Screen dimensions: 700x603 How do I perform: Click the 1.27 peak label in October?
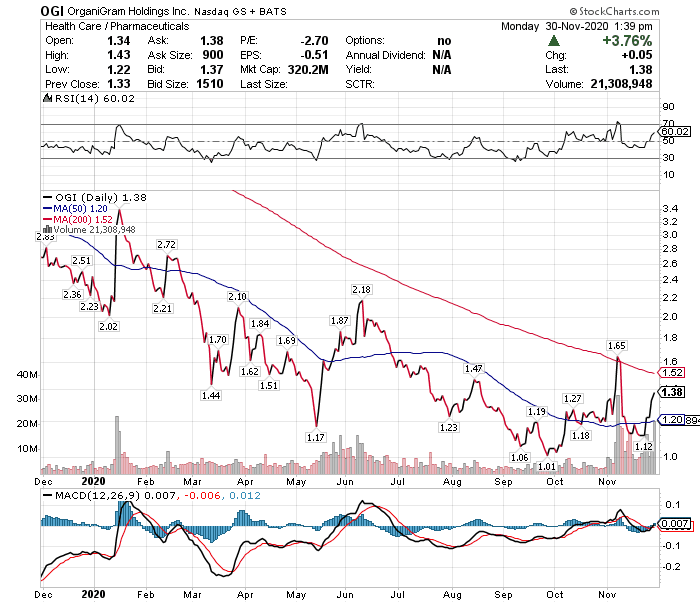pyautogui.click(x=572, y=399)
